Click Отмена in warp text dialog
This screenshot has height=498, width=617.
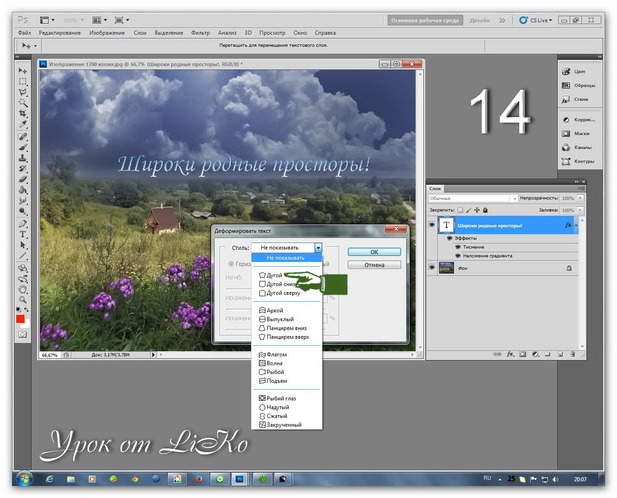374,265
